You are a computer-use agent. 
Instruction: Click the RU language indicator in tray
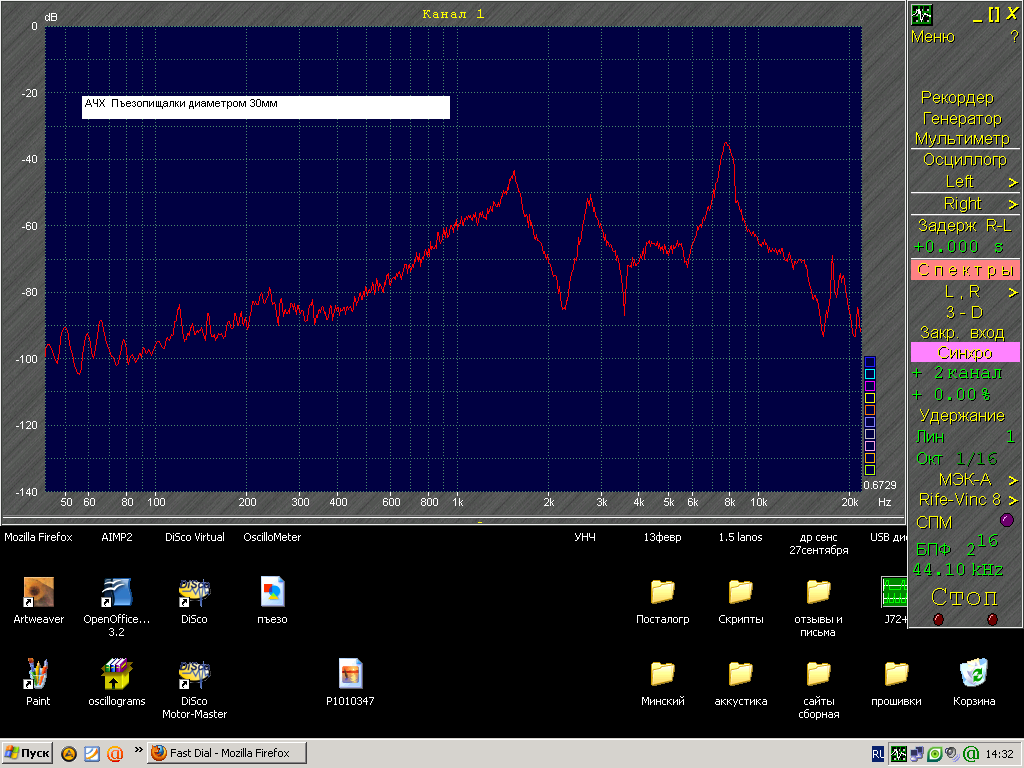(x=878, y=754)
